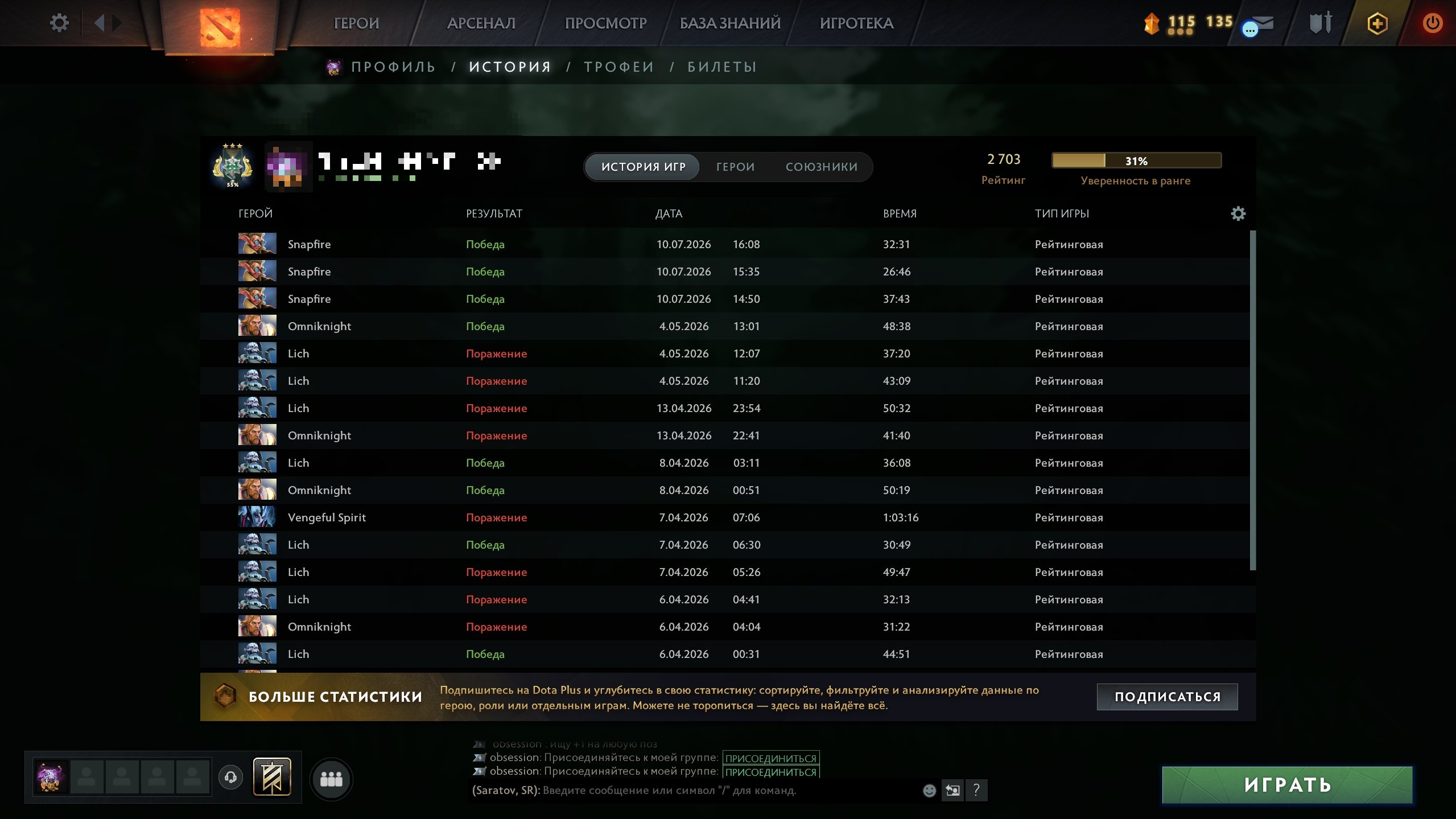This screenshot has width=1456, height=819.
Task: Click the ПОДПИСАТЬСЯ button
Action: (x=1167, y=697)
